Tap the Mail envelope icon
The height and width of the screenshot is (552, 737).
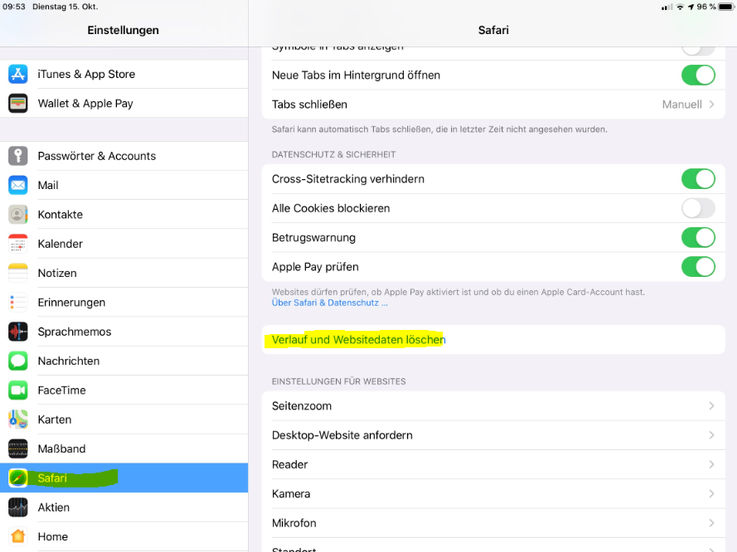(18, 185)
